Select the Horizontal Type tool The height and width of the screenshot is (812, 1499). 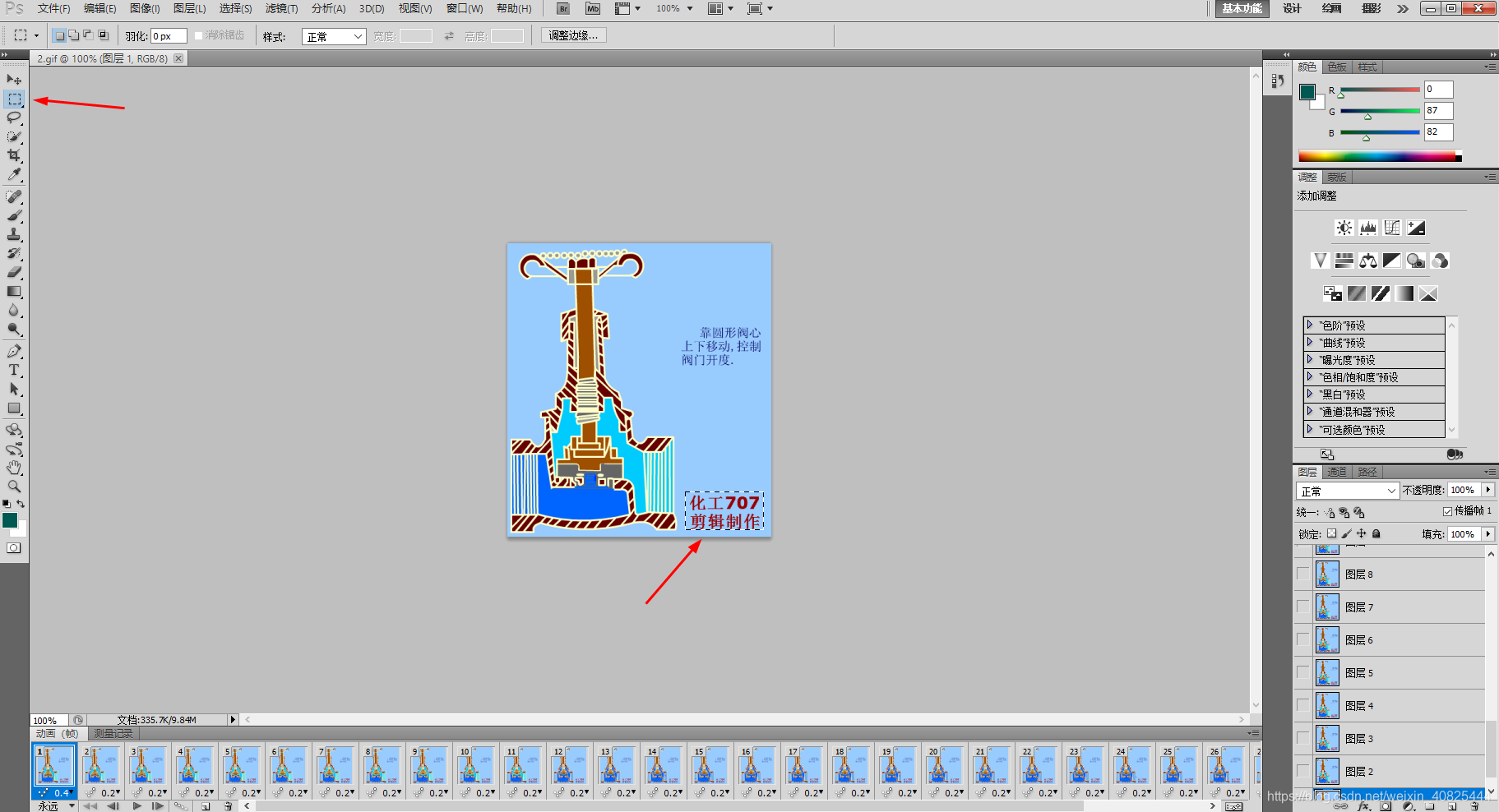coord(14,370)
